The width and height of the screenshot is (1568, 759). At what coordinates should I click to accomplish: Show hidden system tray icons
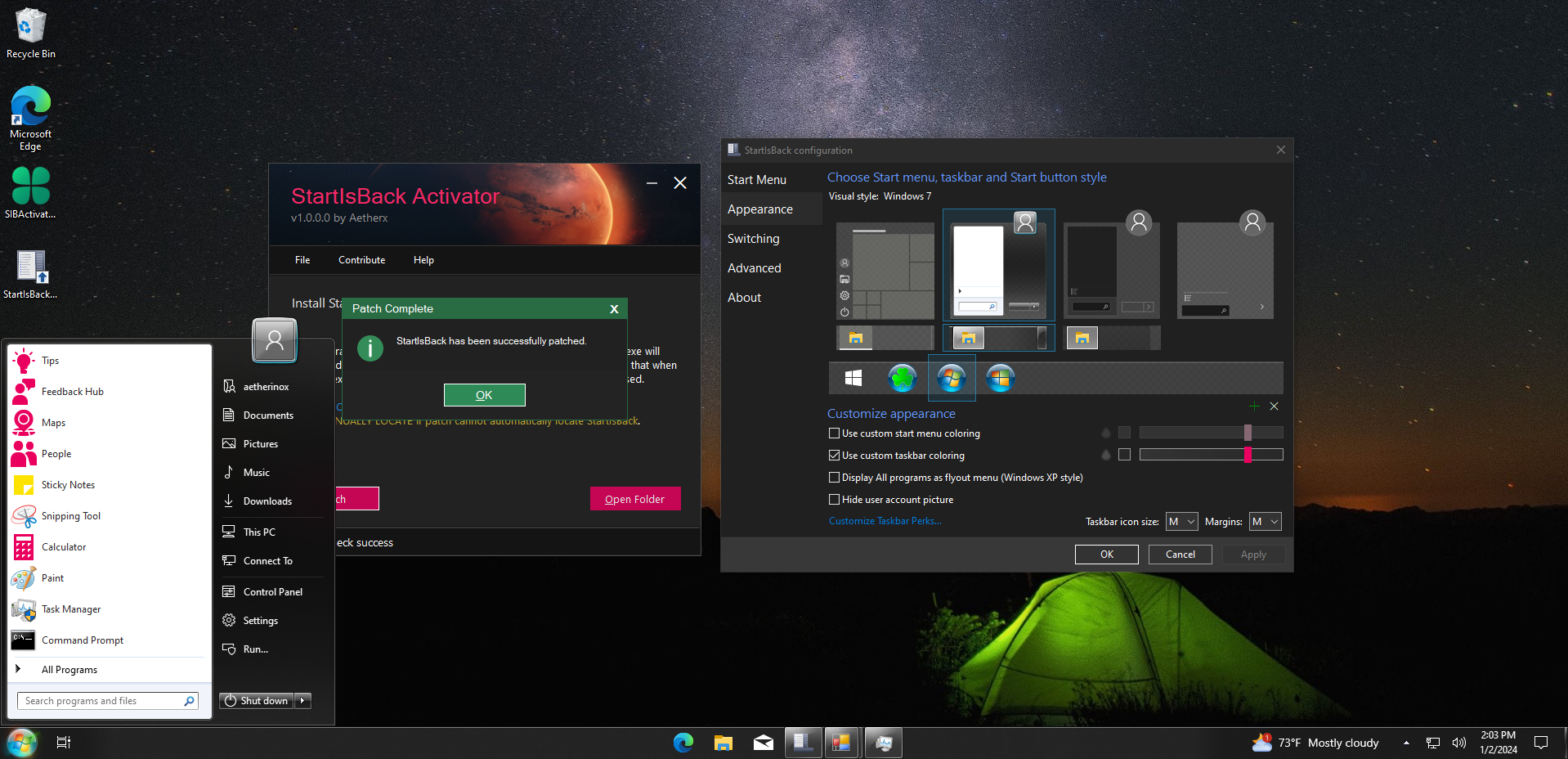(x=1406, y=743)
